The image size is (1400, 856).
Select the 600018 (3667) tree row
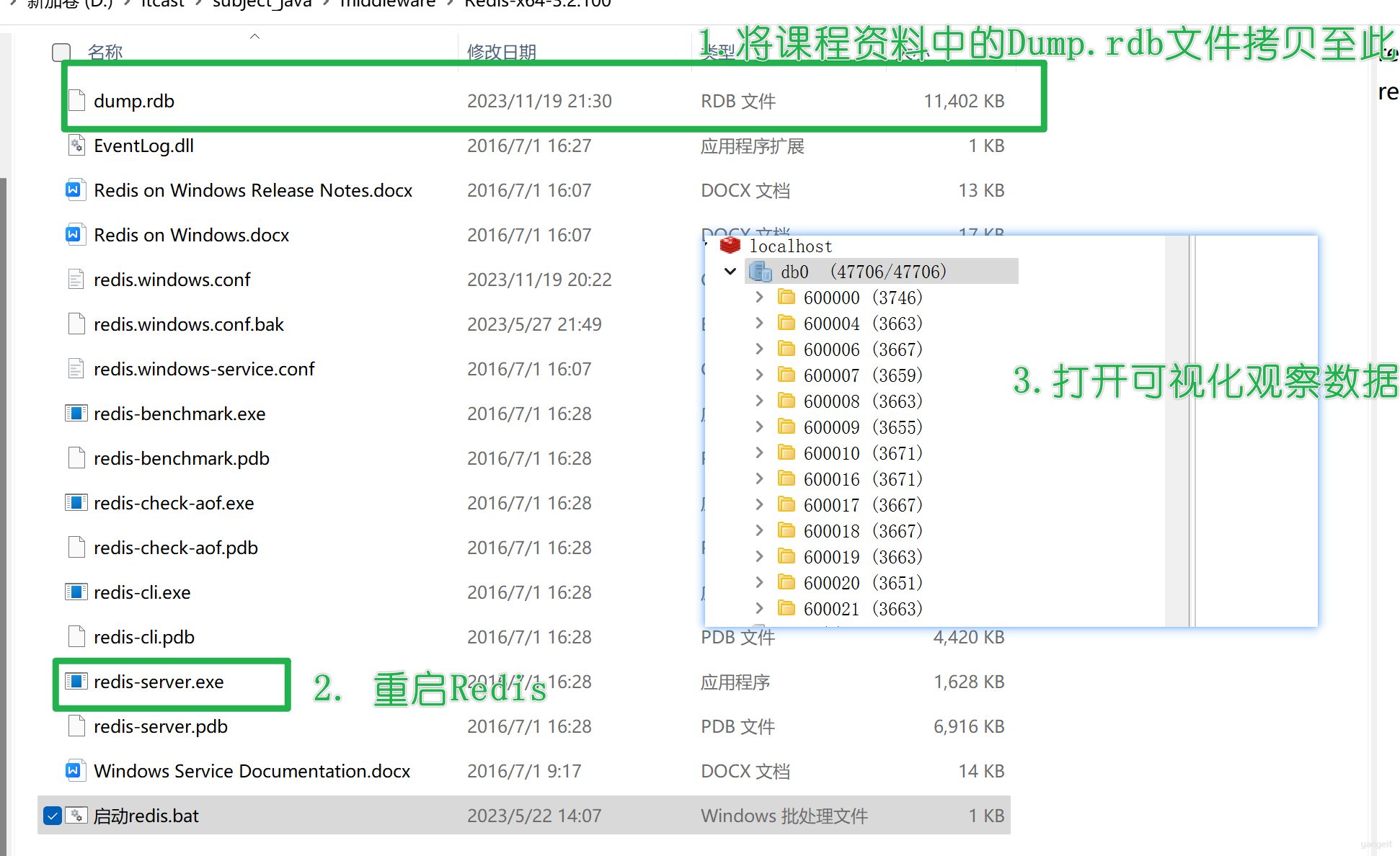863,531
